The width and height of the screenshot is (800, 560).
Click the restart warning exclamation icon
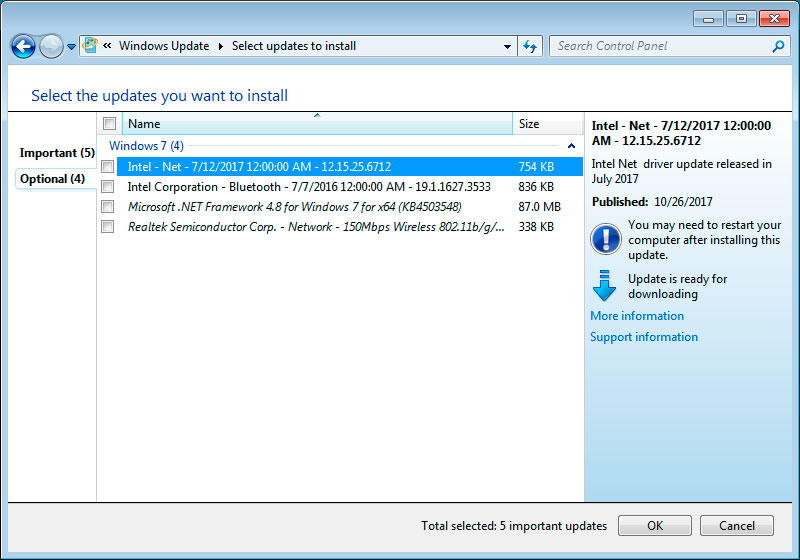tap(605, 239)
